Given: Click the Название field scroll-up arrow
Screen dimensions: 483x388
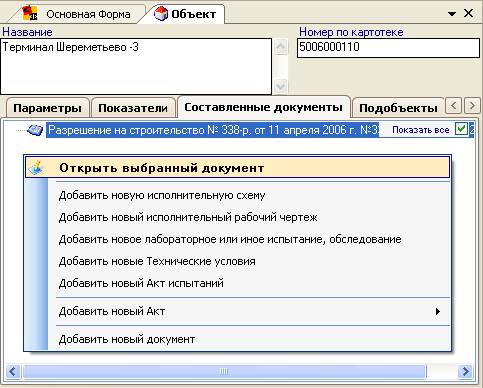Looking at the screenshot, I should coord(280,47).
